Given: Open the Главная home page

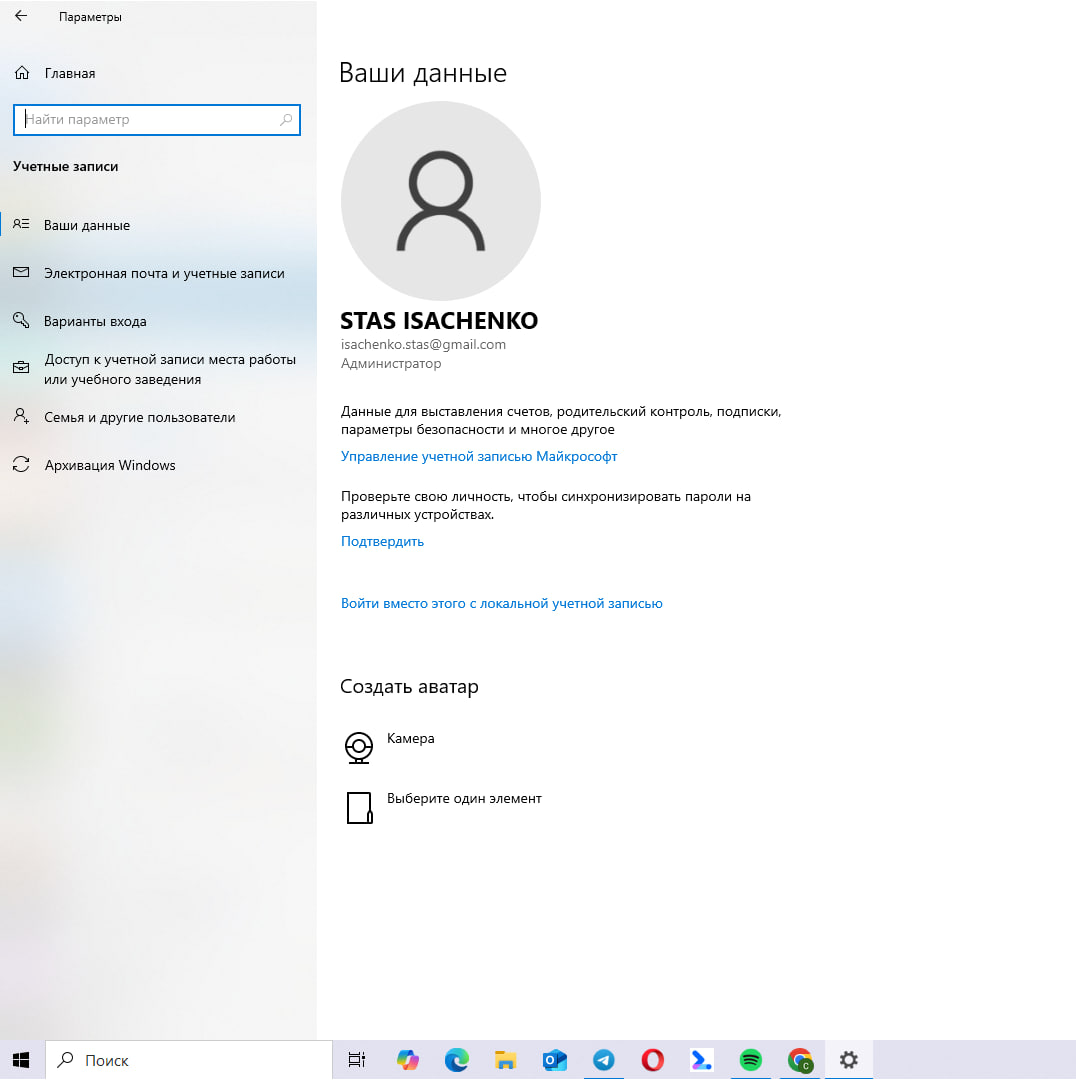Looking at the screenshot, I should pos(70,73).
